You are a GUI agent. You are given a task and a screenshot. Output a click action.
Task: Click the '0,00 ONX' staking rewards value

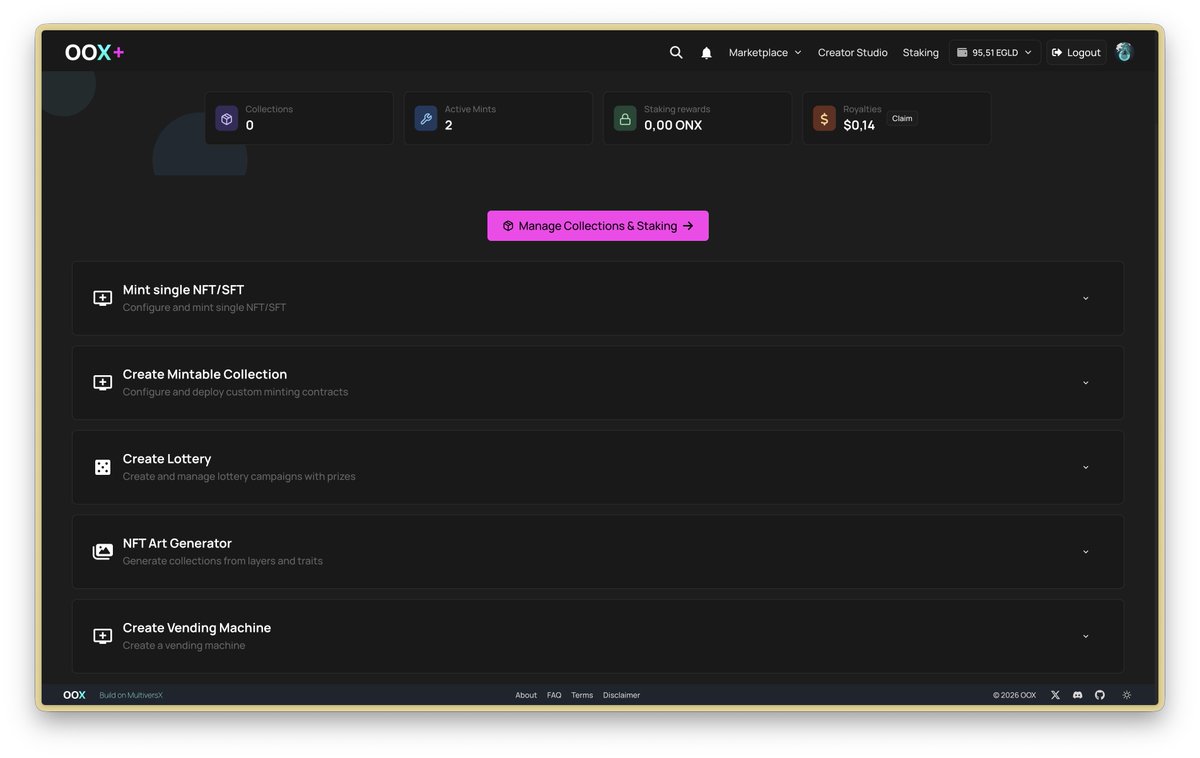coord(673,125)
